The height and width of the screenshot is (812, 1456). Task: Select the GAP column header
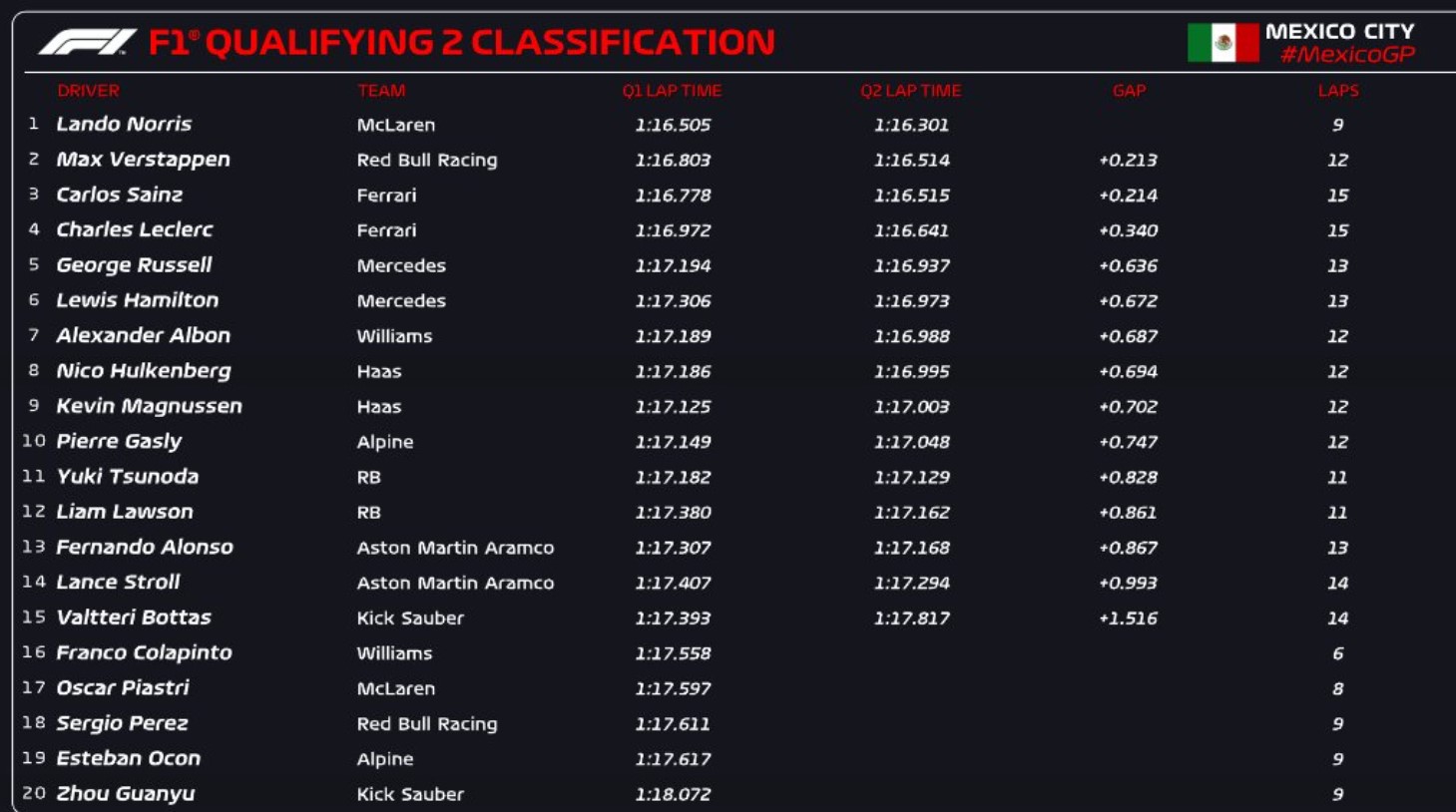coord(1129,91)
